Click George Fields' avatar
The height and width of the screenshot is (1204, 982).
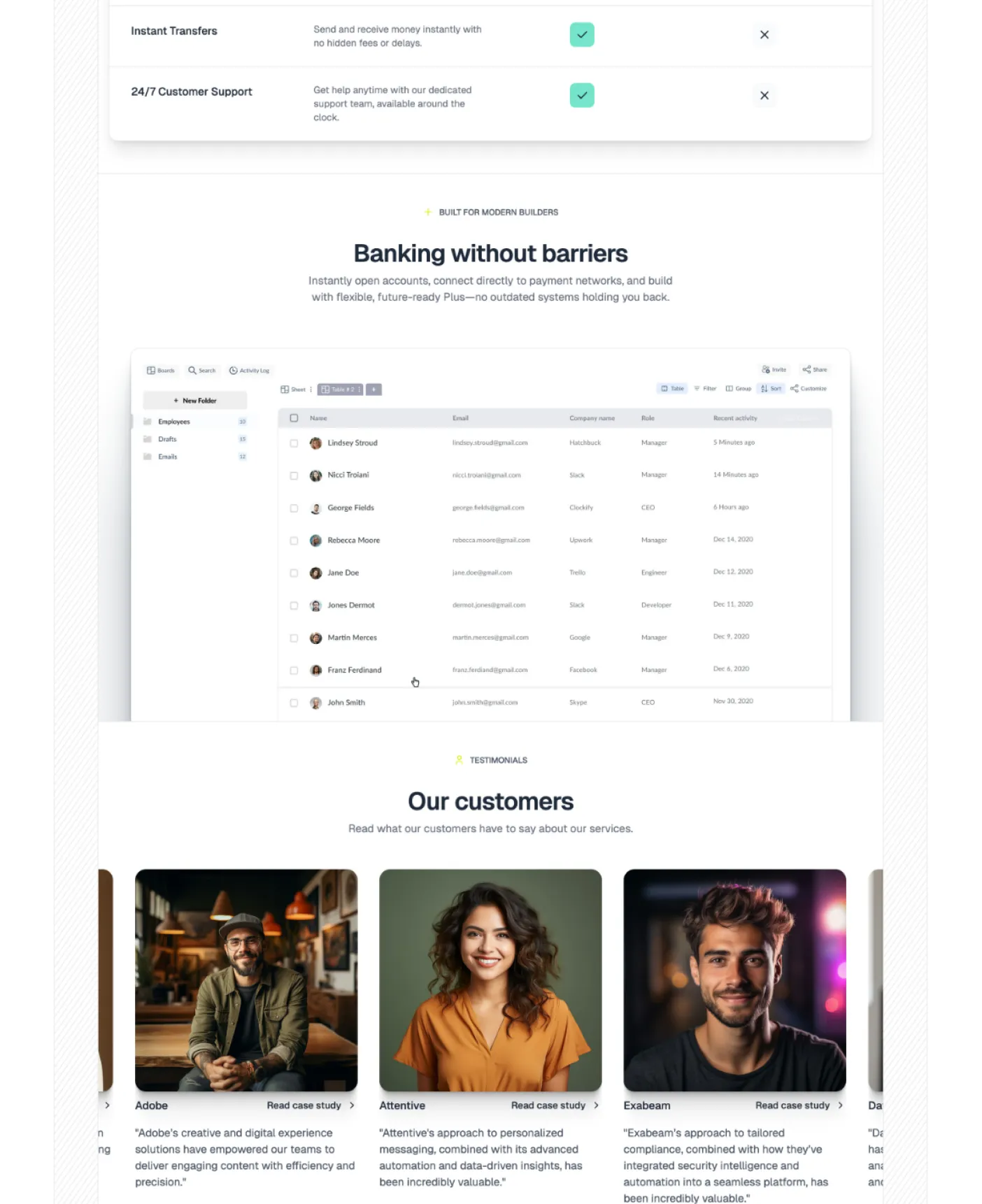(316, 508)
